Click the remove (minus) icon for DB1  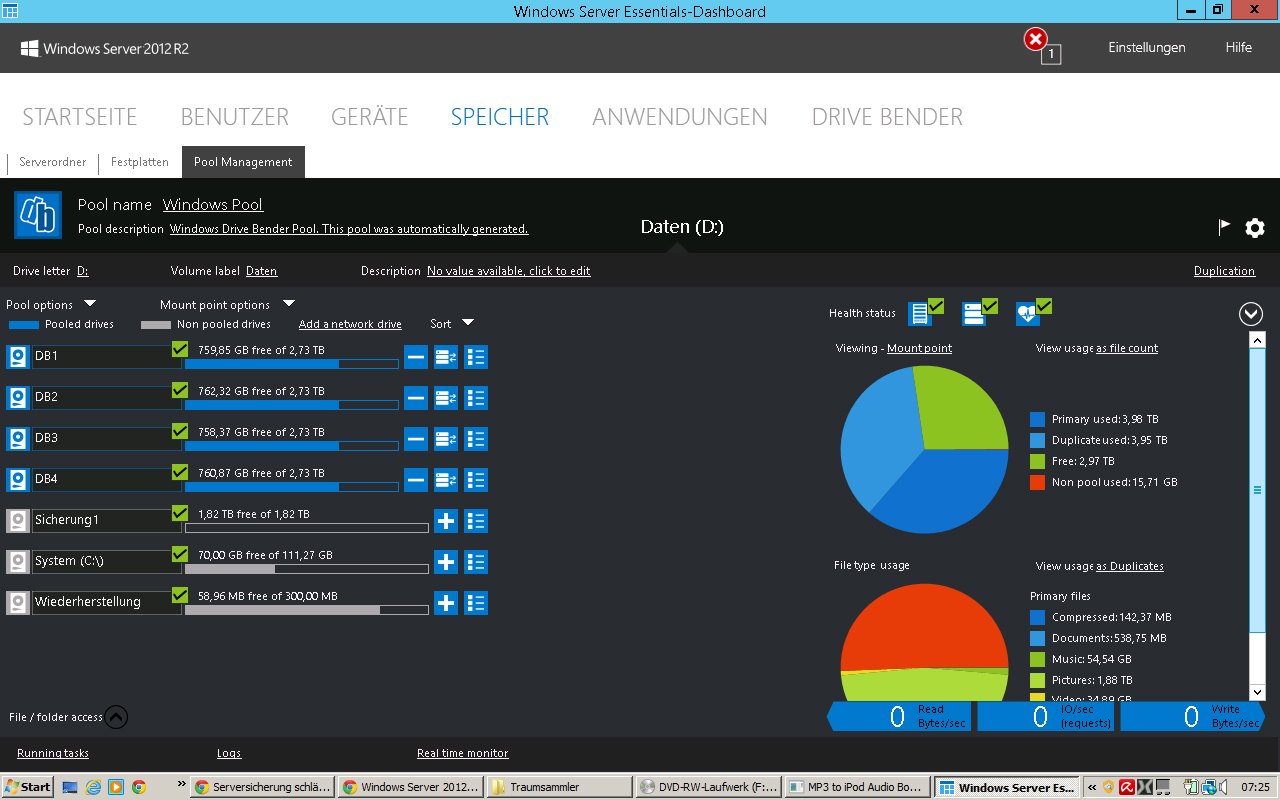coord(416,357)
